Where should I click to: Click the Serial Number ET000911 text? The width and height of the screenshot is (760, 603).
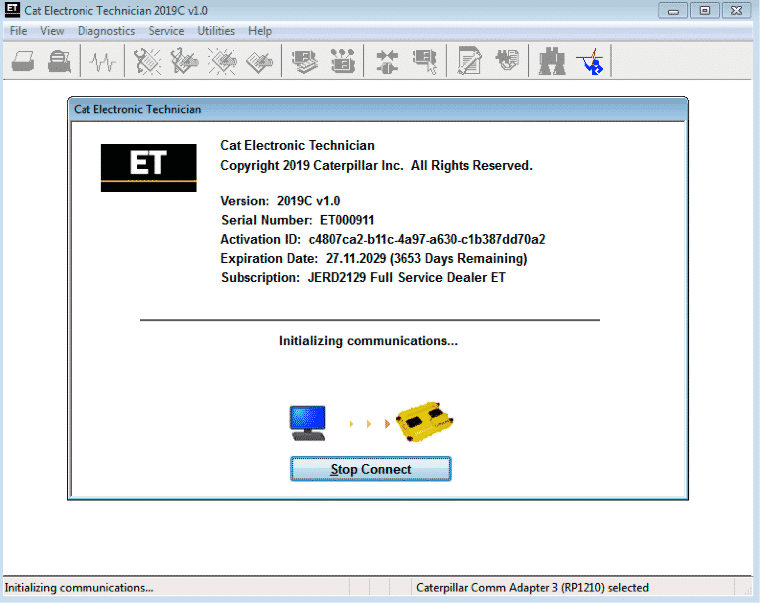click(x=298, y=220)
